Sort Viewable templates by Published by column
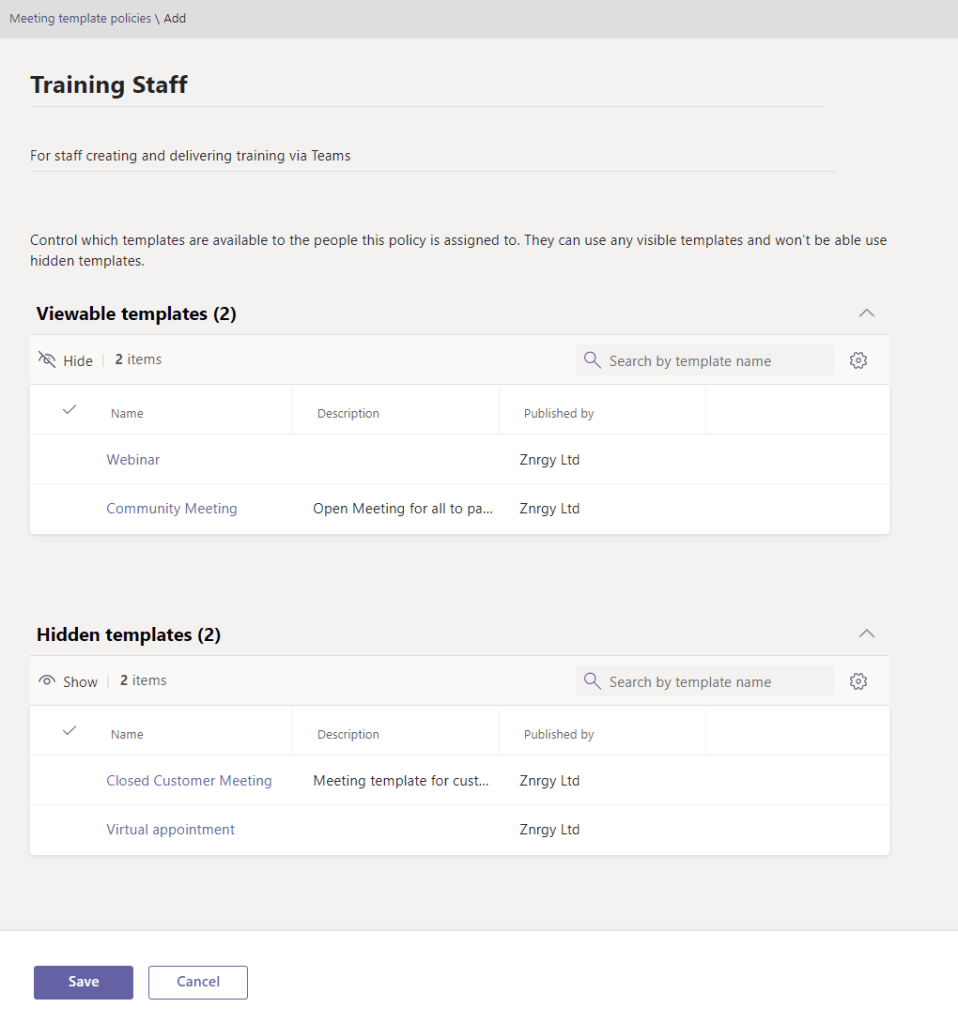 (559, 413)
